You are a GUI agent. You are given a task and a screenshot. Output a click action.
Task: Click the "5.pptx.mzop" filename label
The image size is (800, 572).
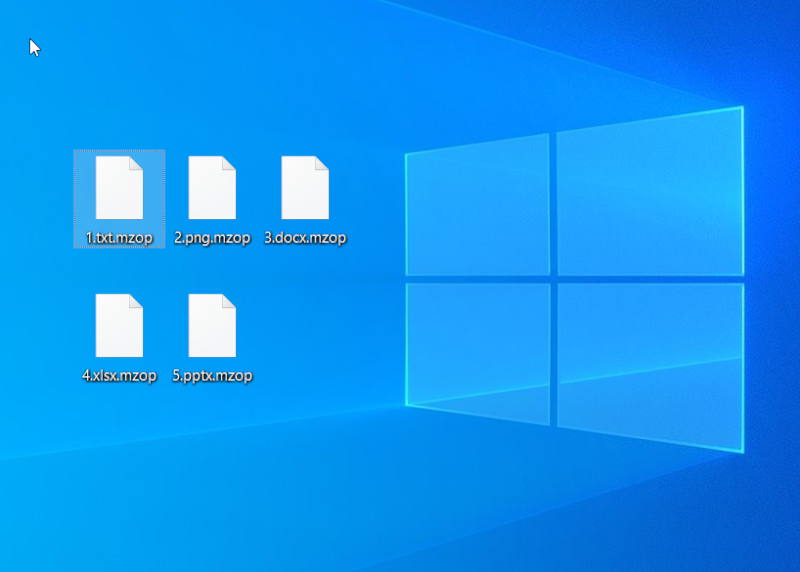[212, 376]
